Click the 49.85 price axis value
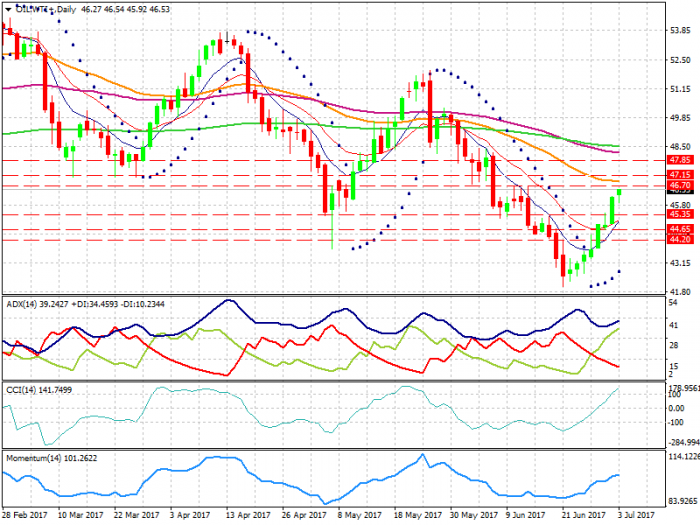Viewport: 700px width, 525px height. coord(680,118)
